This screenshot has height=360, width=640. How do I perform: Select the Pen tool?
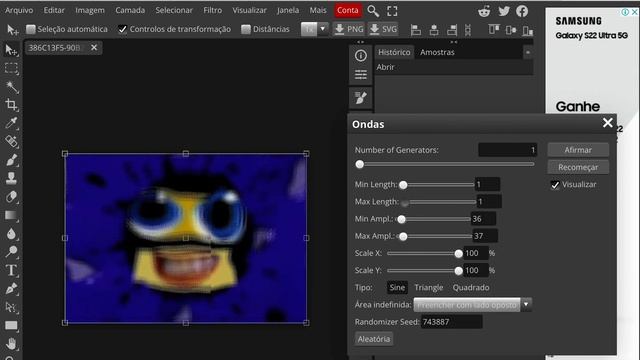[x=11, y=289]
